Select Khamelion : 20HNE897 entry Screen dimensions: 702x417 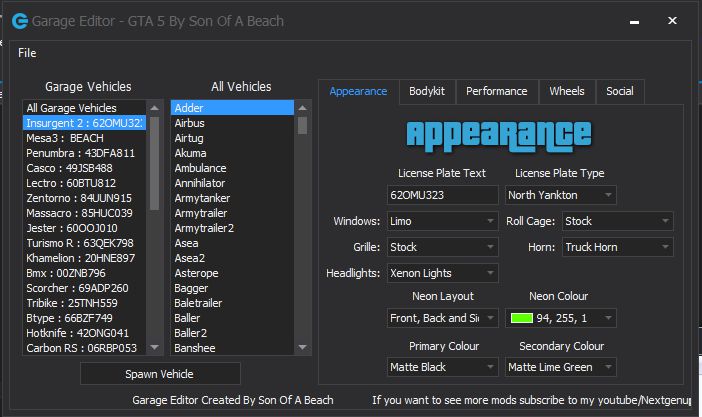[84, 258]
